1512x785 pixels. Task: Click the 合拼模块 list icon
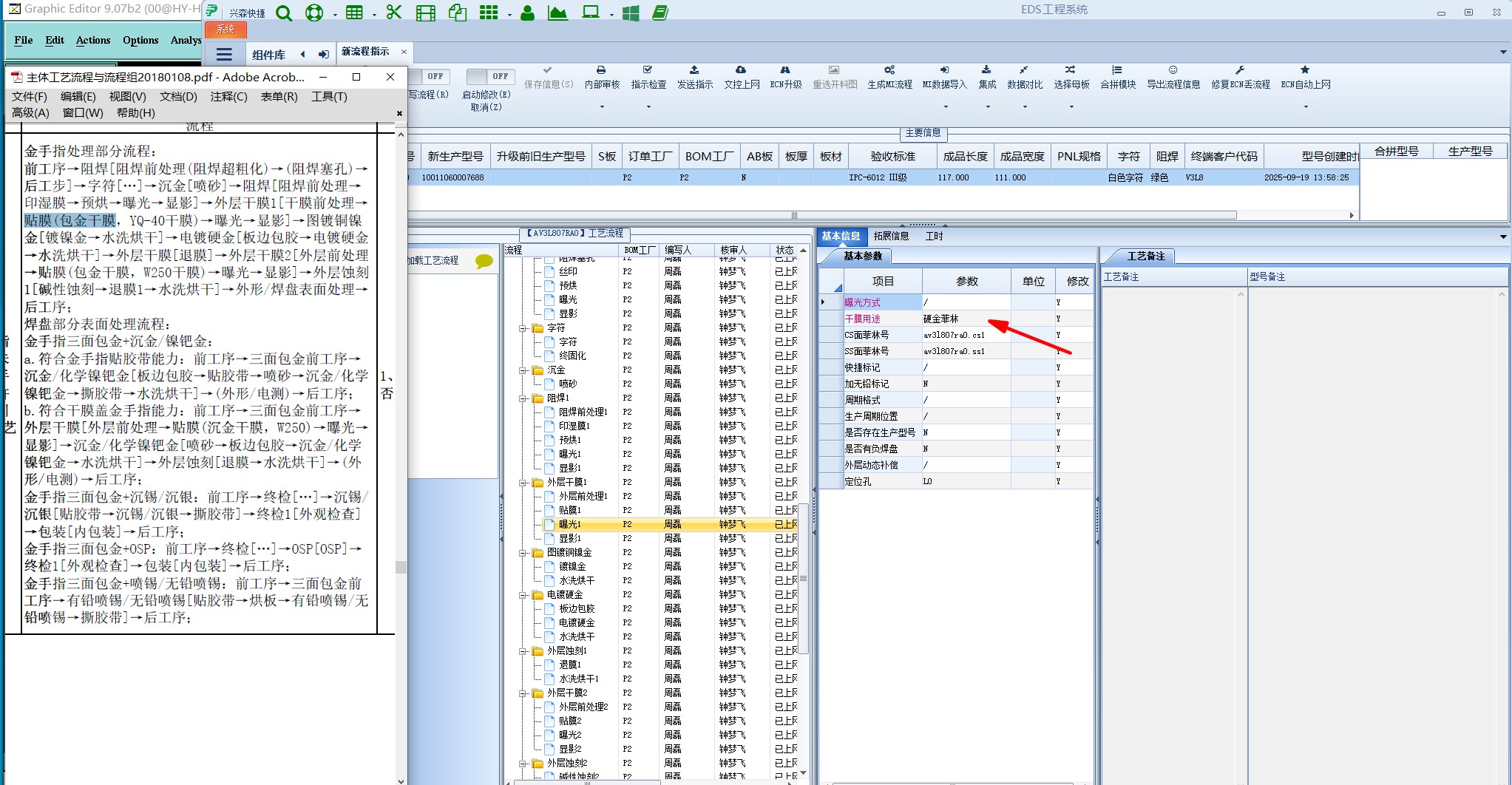(x=1118, y=69)
